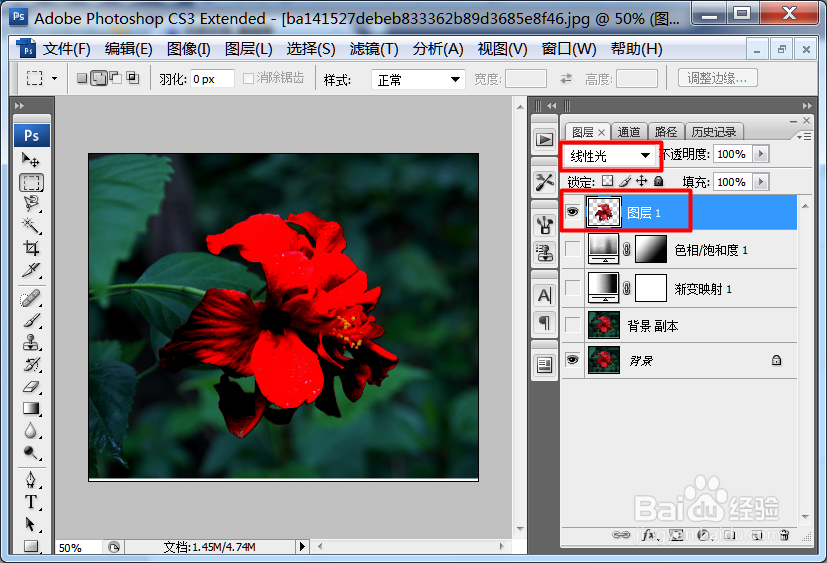Select the Dodge tool
The height and width of the screenshot is (563, 827).
coord(31,453)
